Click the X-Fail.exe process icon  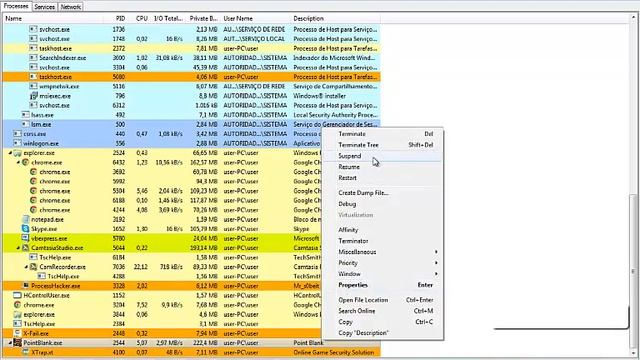click(18, 333)
